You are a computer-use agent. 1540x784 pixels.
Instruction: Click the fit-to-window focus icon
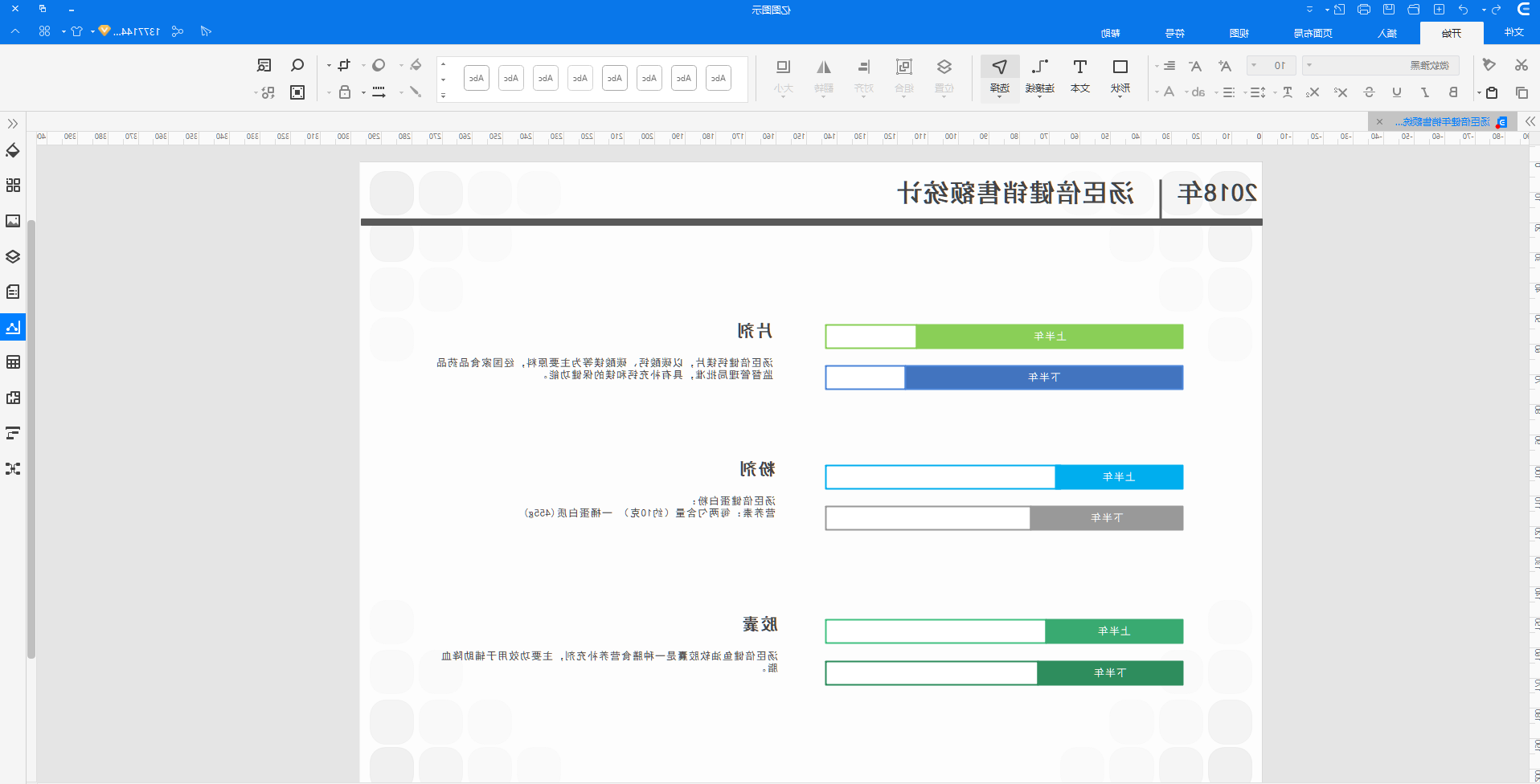[297, 92]
